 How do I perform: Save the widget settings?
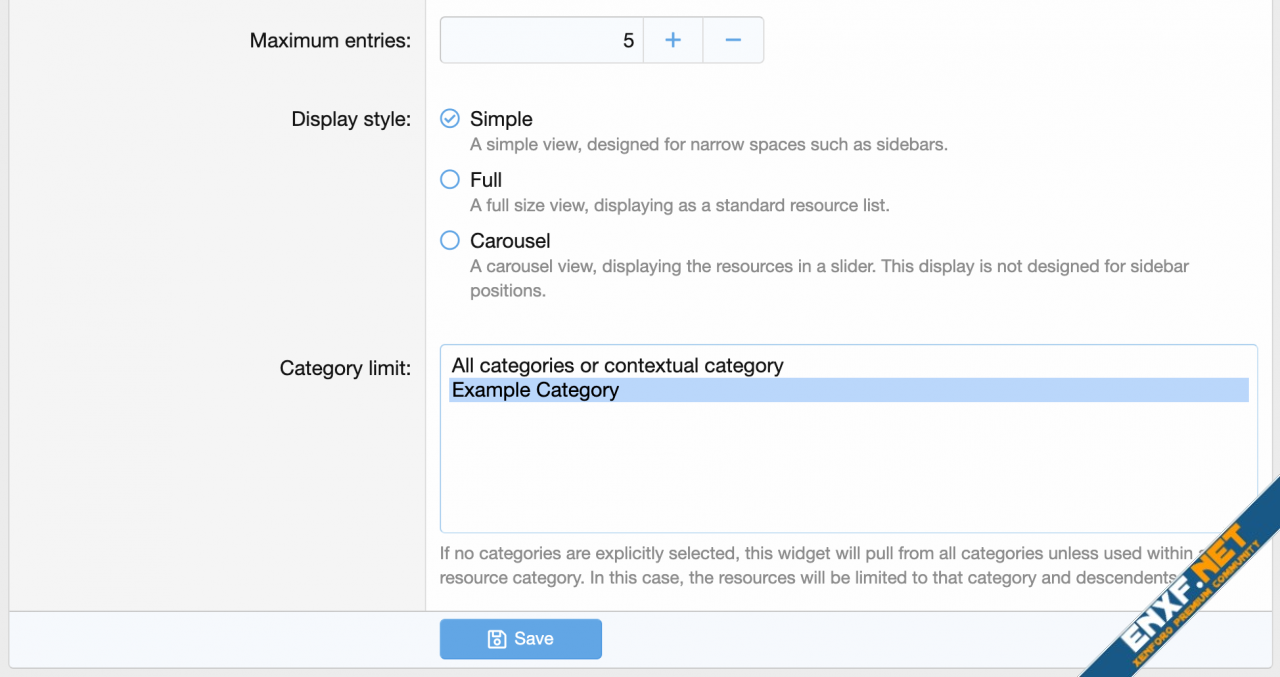coord(520,638)
